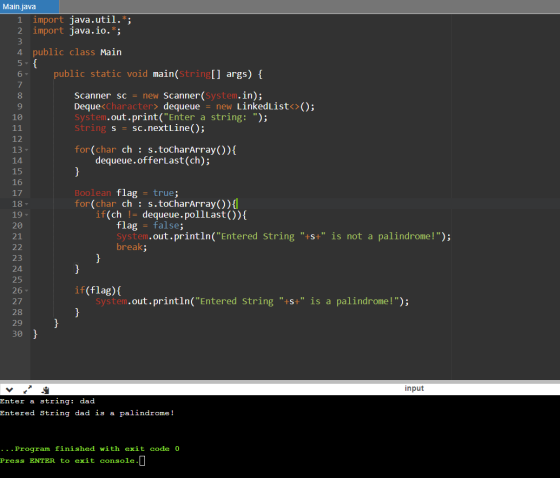This screenshot has height=478, width=560.
Task: Click on 'flag = false;' statement
Action: tap(150, 225)
